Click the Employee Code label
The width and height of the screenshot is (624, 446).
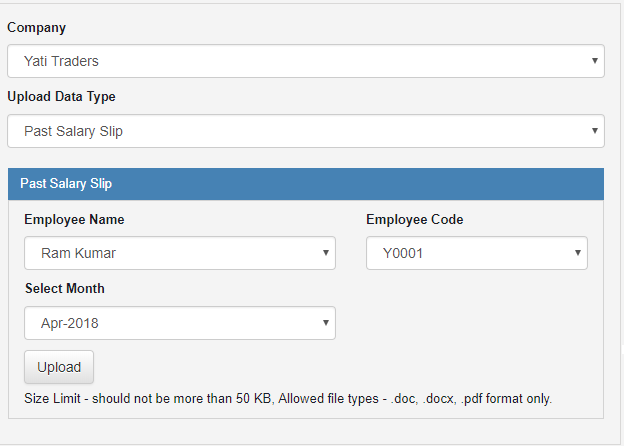(x=415, y=220)
